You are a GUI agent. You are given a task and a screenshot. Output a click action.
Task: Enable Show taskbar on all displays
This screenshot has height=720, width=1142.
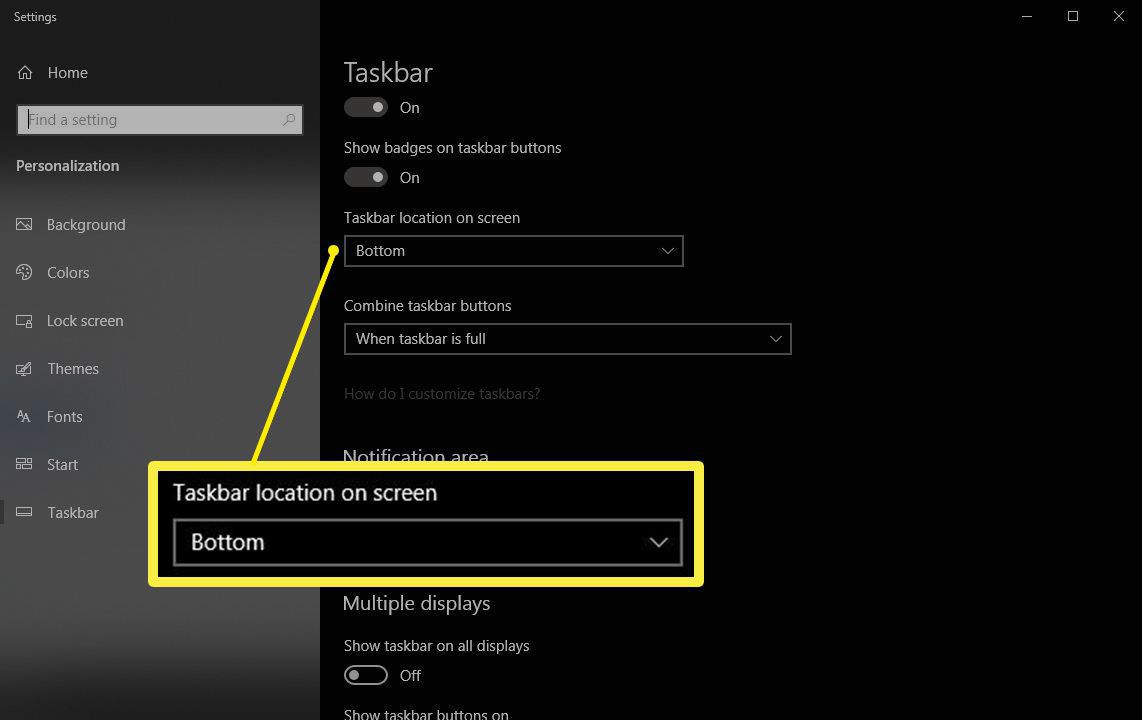(x=366, y=675)
